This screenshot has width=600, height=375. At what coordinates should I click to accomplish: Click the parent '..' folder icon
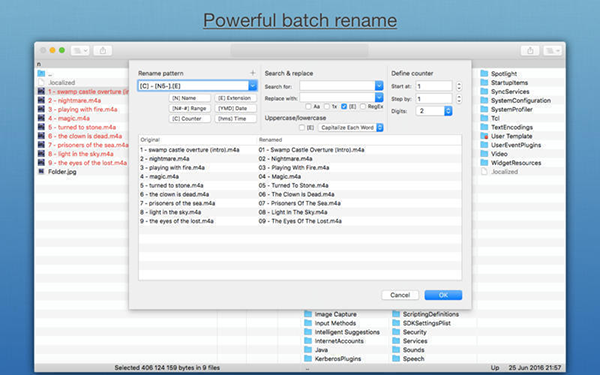coord(41,73)
